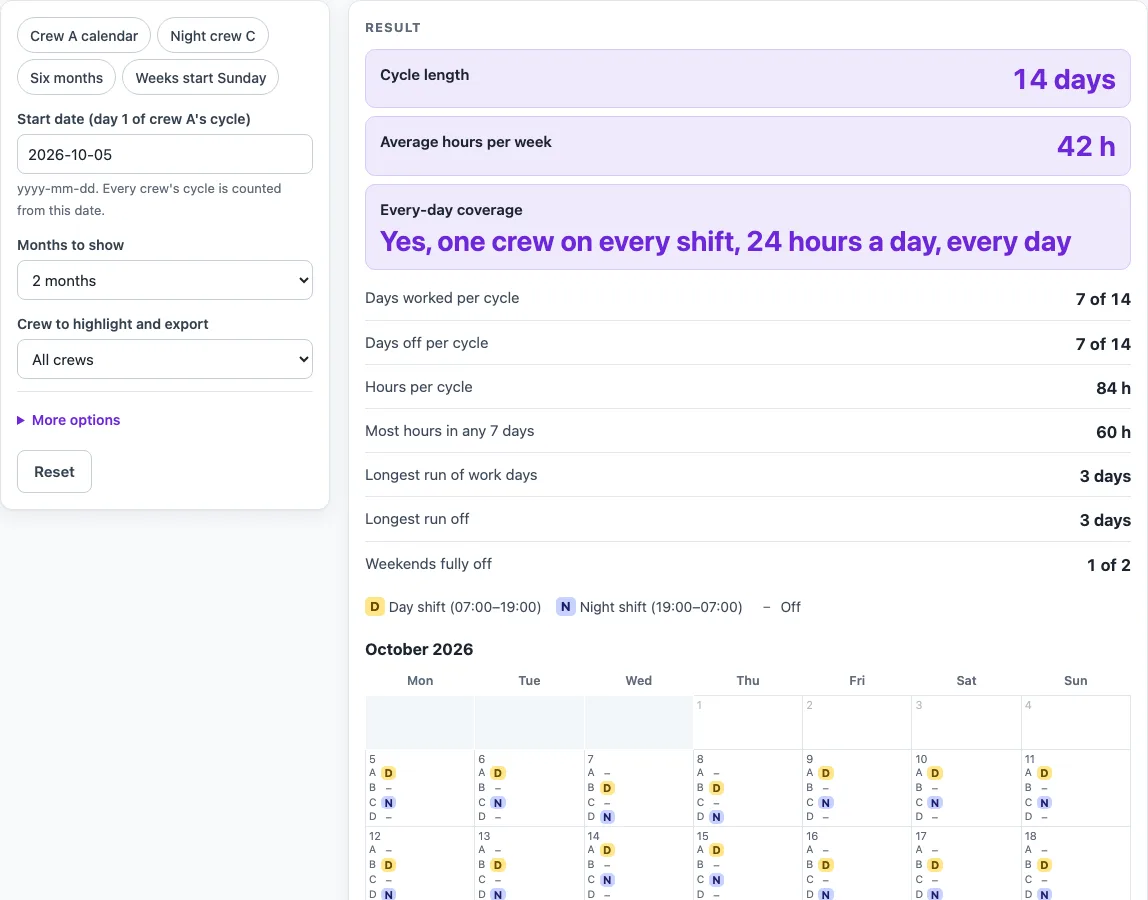Apply the Crew A calendar preset
1148x900 pixels.
pyautogui.click(x=83, y=36)
